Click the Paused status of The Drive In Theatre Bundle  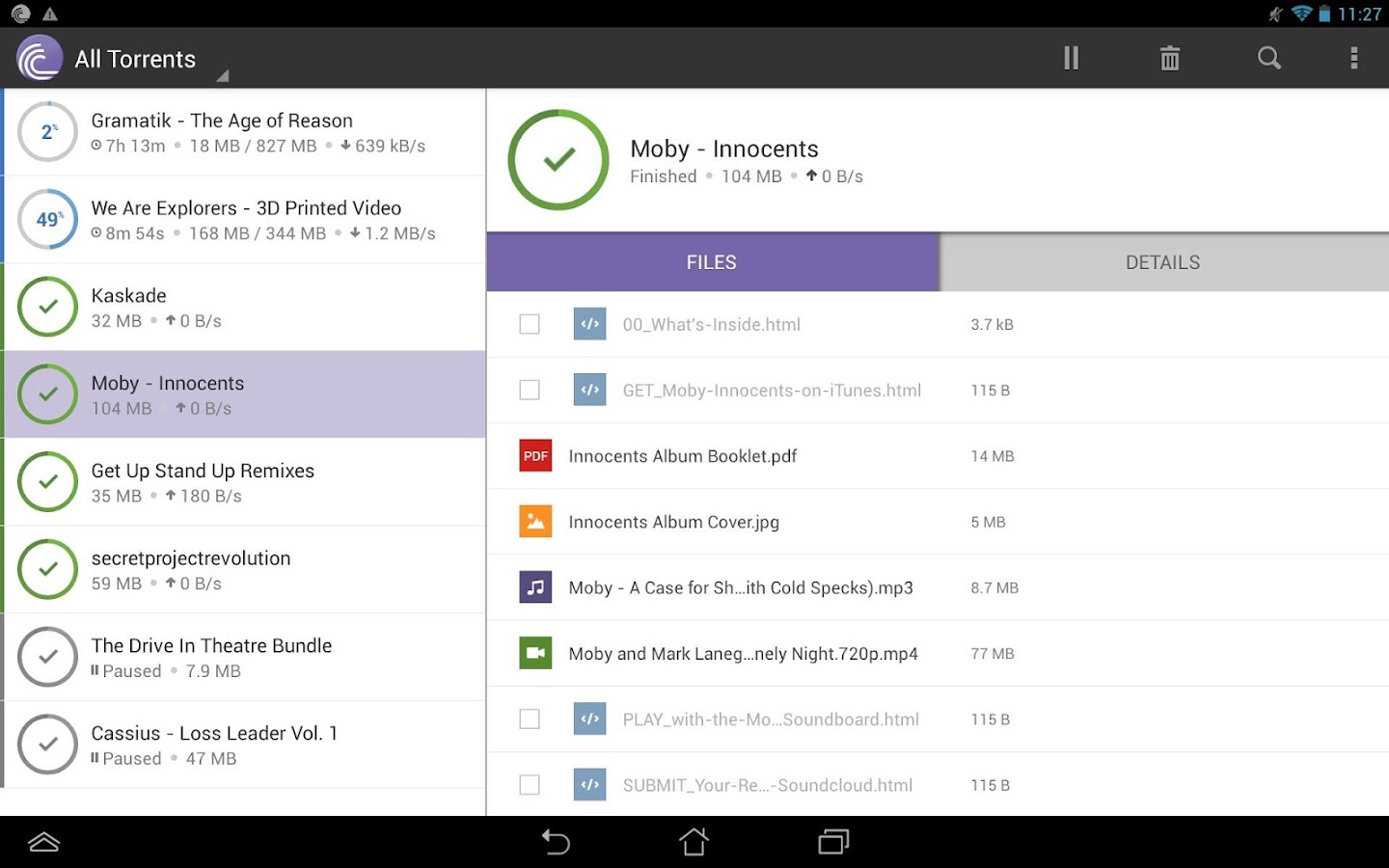(x=126, y=671)
